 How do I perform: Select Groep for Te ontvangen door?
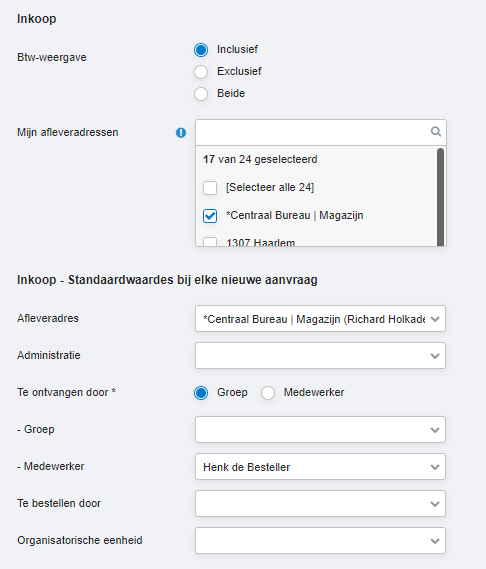point(201,393)
